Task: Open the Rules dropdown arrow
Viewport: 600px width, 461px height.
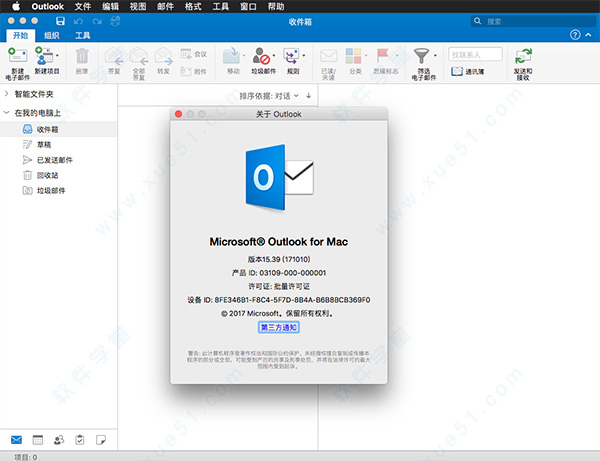Action: point(304,56)
